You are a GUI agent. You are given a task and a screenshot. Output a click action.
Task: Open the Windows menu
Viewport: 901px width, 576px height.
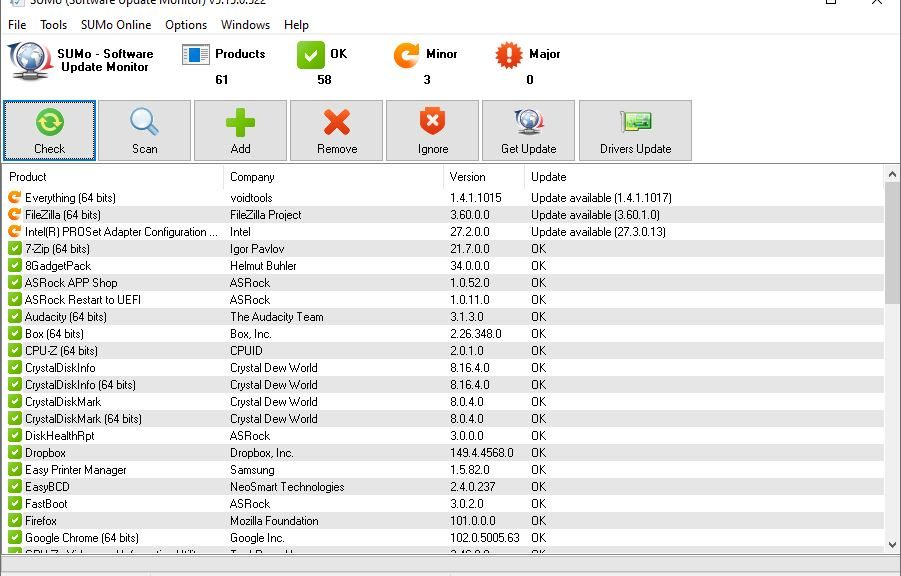pos(245,25)
